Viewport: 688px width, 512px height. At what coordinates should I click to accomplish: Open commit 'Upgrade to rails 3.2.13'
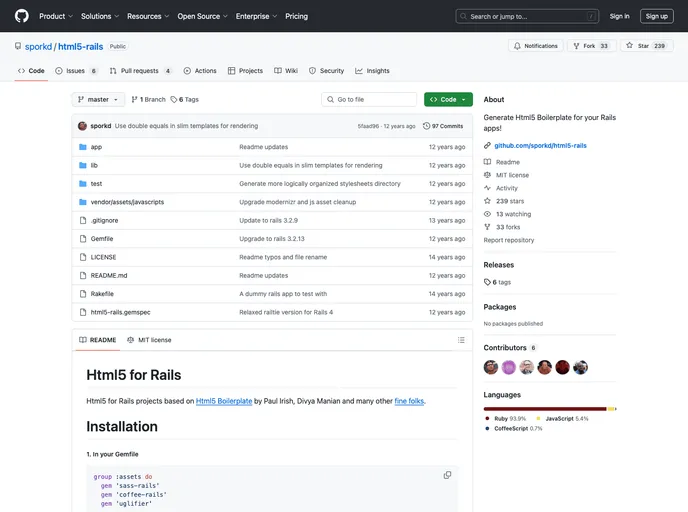[x=272, y=239]
